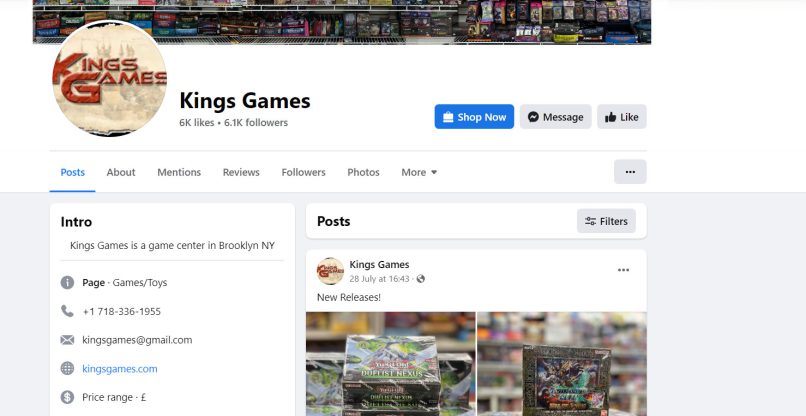Open the page's three-dot options button
Viewport: 806px width, 416px height.
(x=630, y=172)
